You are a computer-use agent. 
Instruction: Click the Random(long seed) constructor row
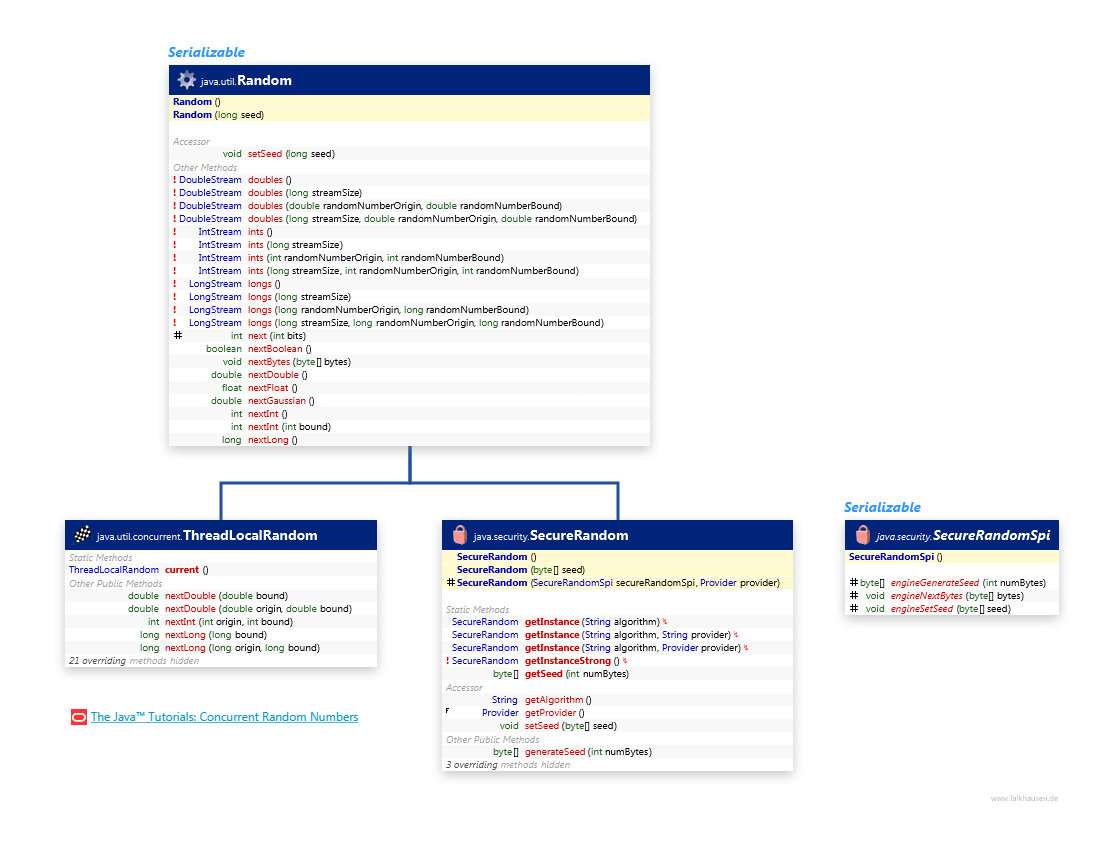click(x=410, y=114)
